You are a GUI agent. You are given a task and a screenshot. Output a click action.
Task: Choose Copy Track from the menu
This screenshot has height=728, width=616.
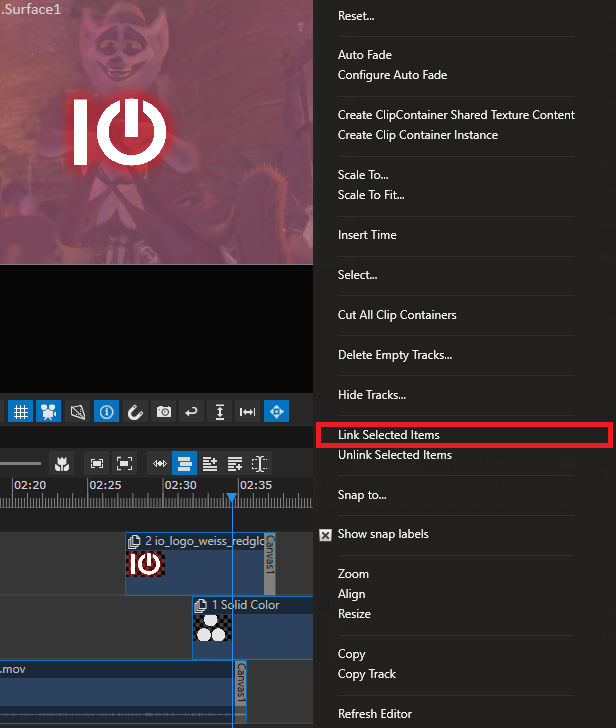pos(367,674)
